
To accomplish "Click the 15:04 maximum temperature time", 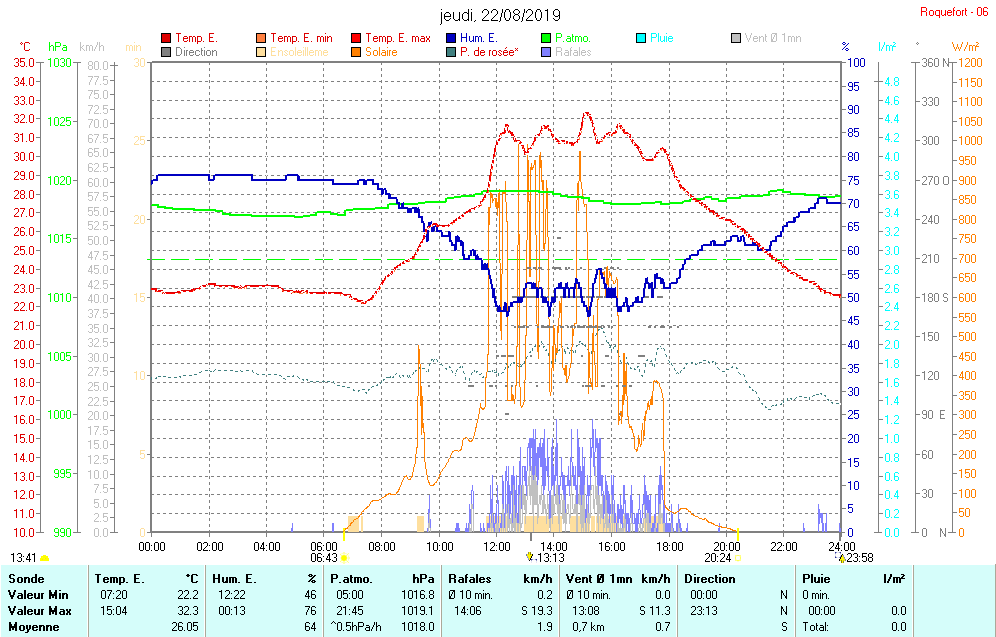I will [113, 611].
